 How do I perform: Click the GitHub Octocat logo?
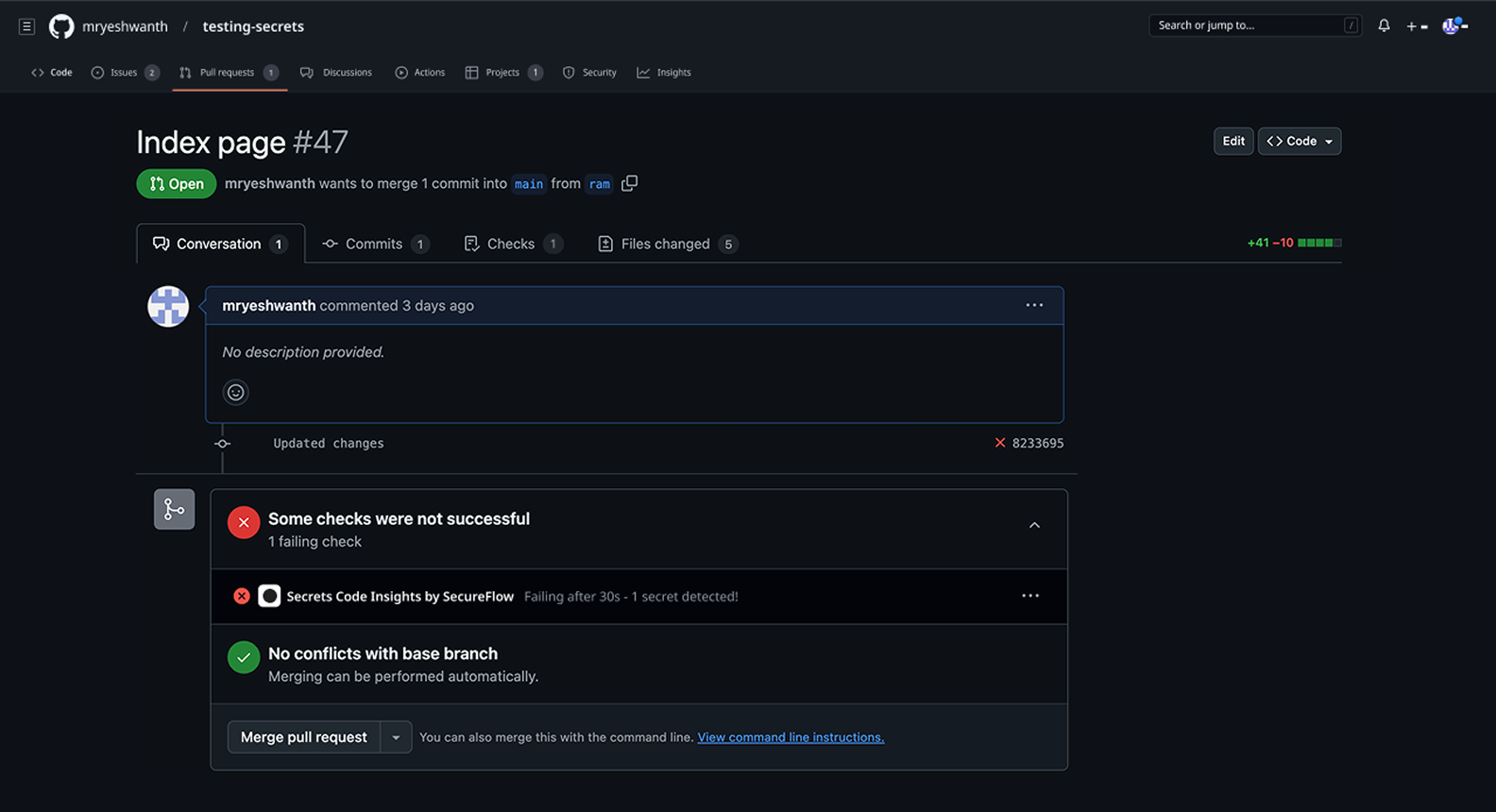coord(61,26)
